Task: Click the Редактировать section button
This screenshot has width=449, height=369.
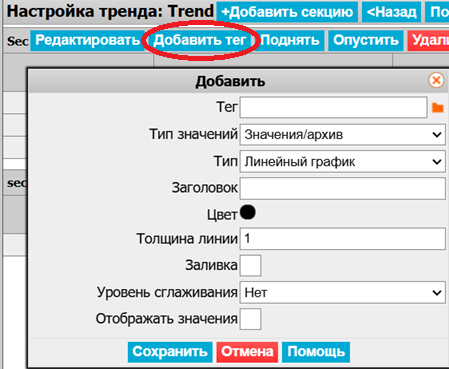Action: pos(87,40)
